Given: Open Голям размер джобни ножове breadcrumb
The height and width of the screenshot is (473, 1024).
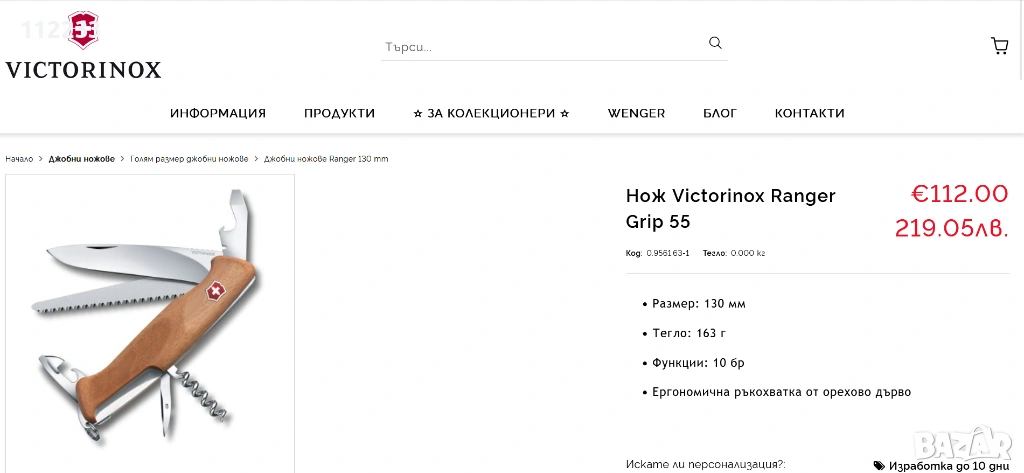Looking at the screenshot, I should pyautogui.click(x=189, y=159).
